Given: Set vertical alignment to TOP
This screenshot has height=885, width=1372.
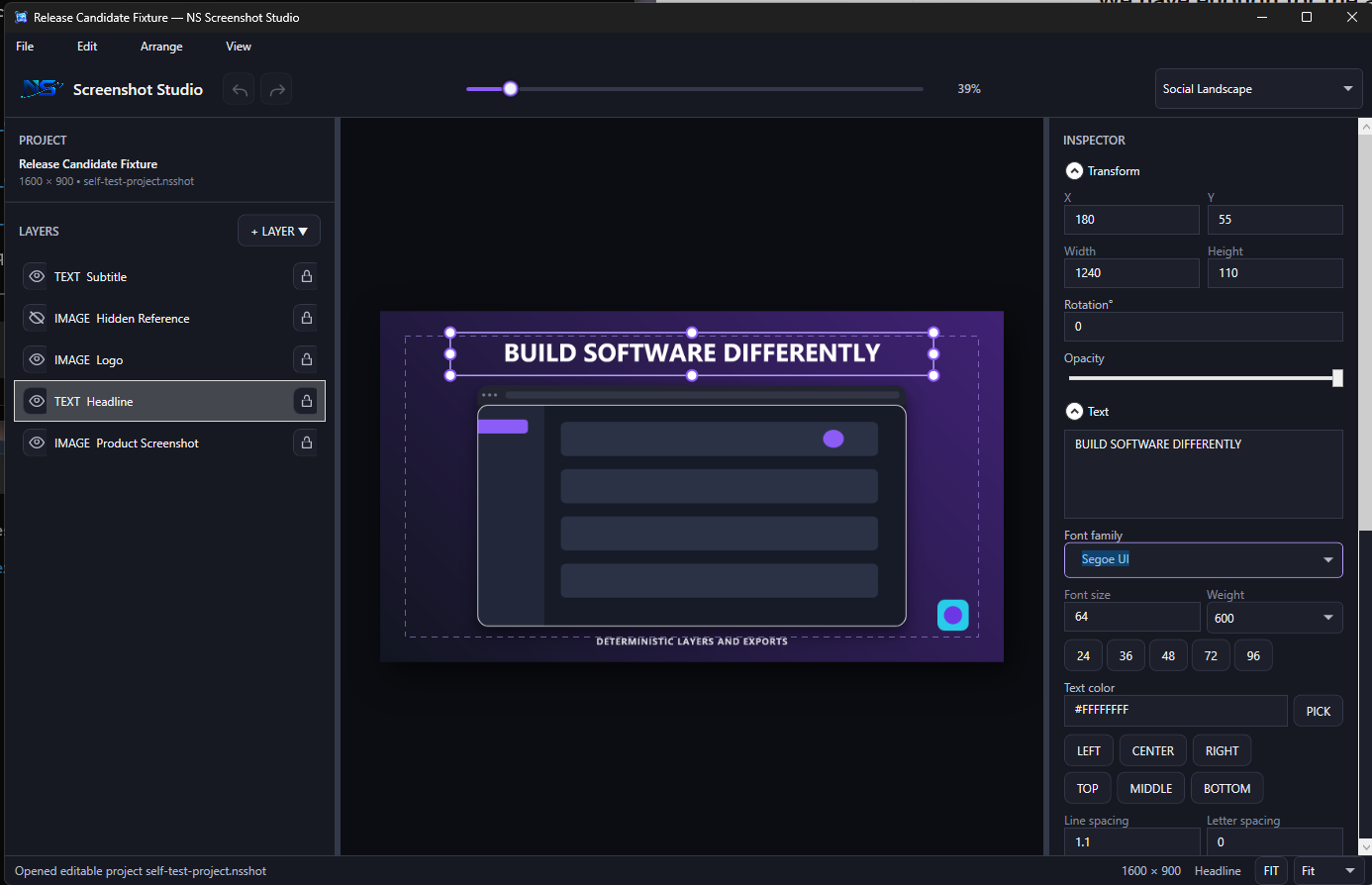Looking at the screenshot, I should coord(1088,788).
